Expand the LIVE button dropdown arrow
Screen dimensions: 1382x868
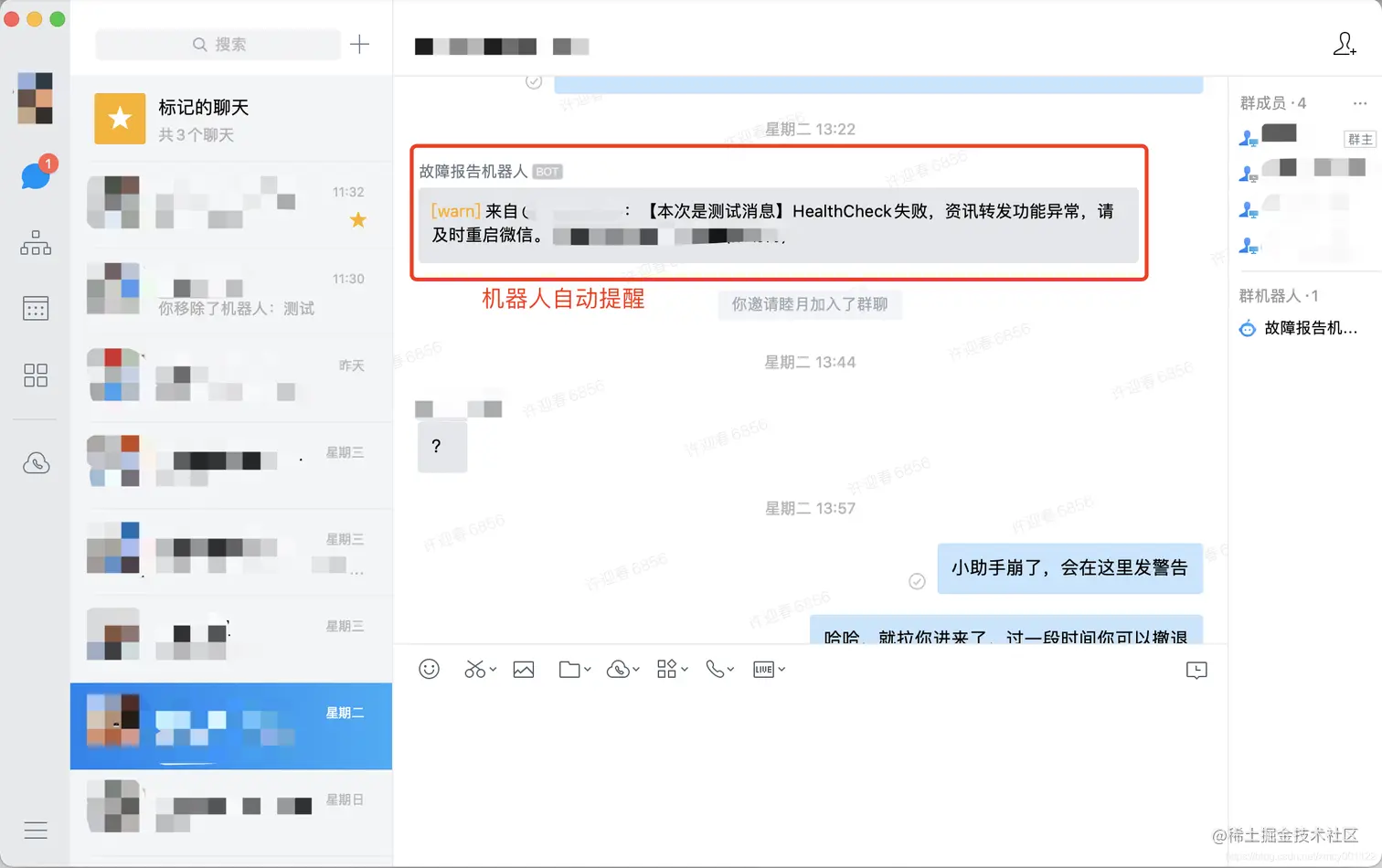click(x=781, y=669)
